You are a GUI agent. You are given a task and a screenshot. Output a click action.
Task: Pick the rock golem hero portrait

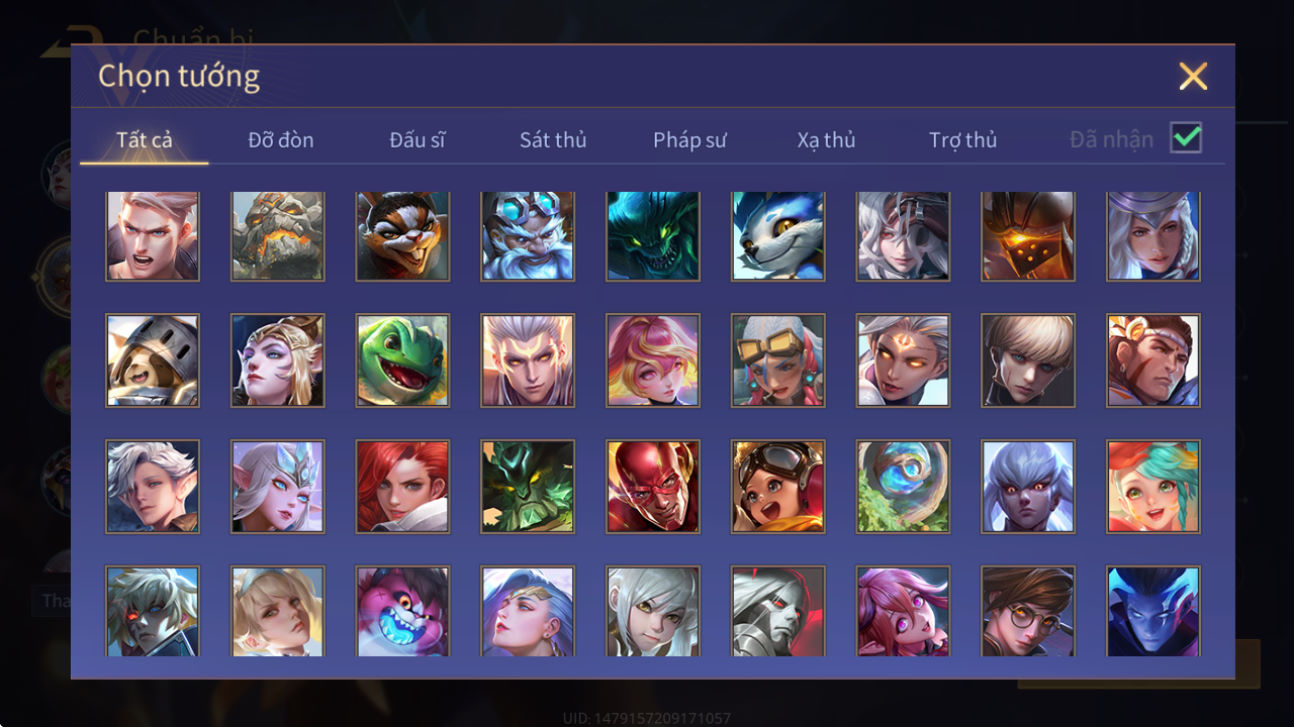278,236
